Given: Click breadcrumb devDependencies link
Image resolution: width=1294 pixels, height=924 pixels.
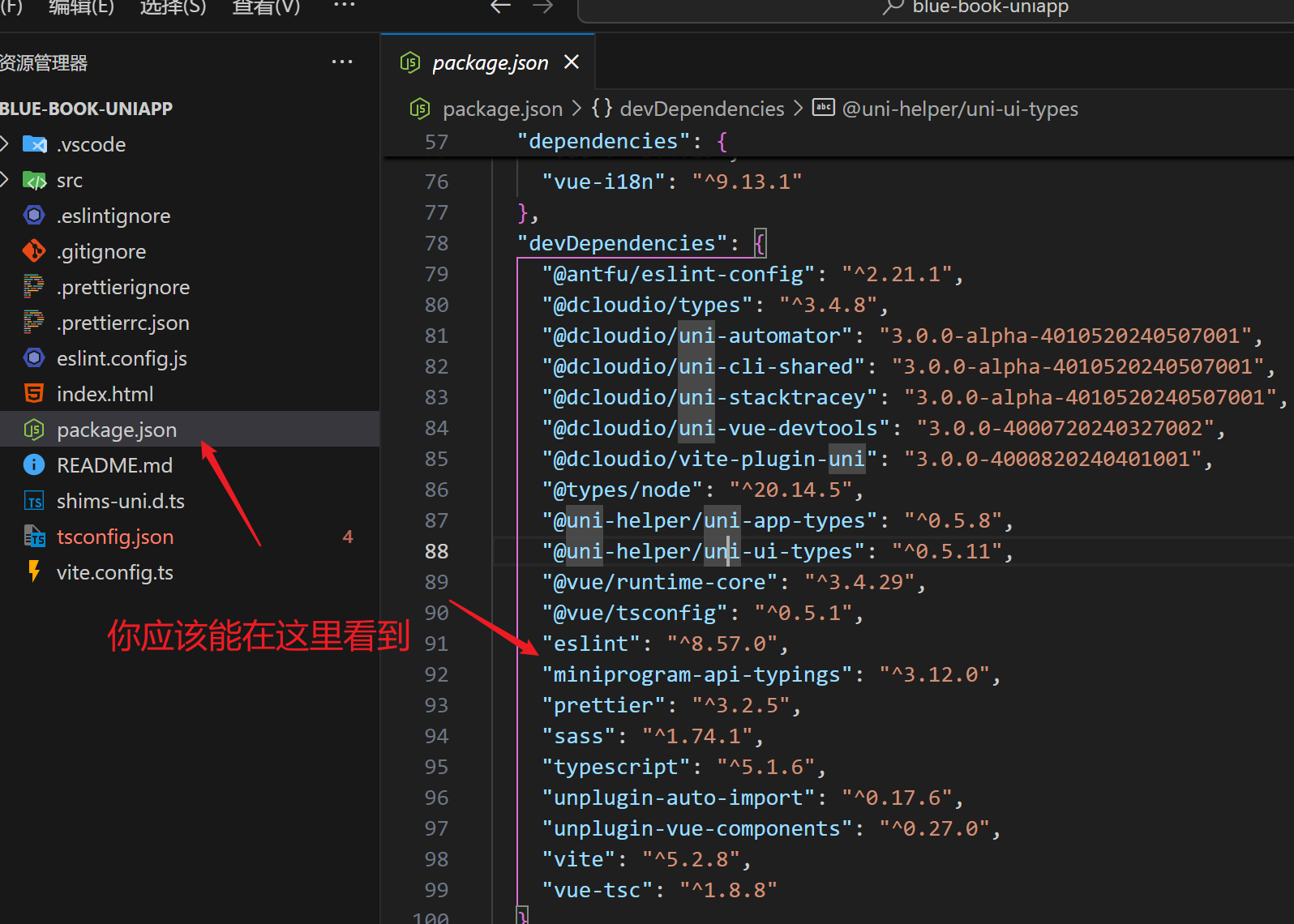Looking at the screenshot, I should pos(702,109).
